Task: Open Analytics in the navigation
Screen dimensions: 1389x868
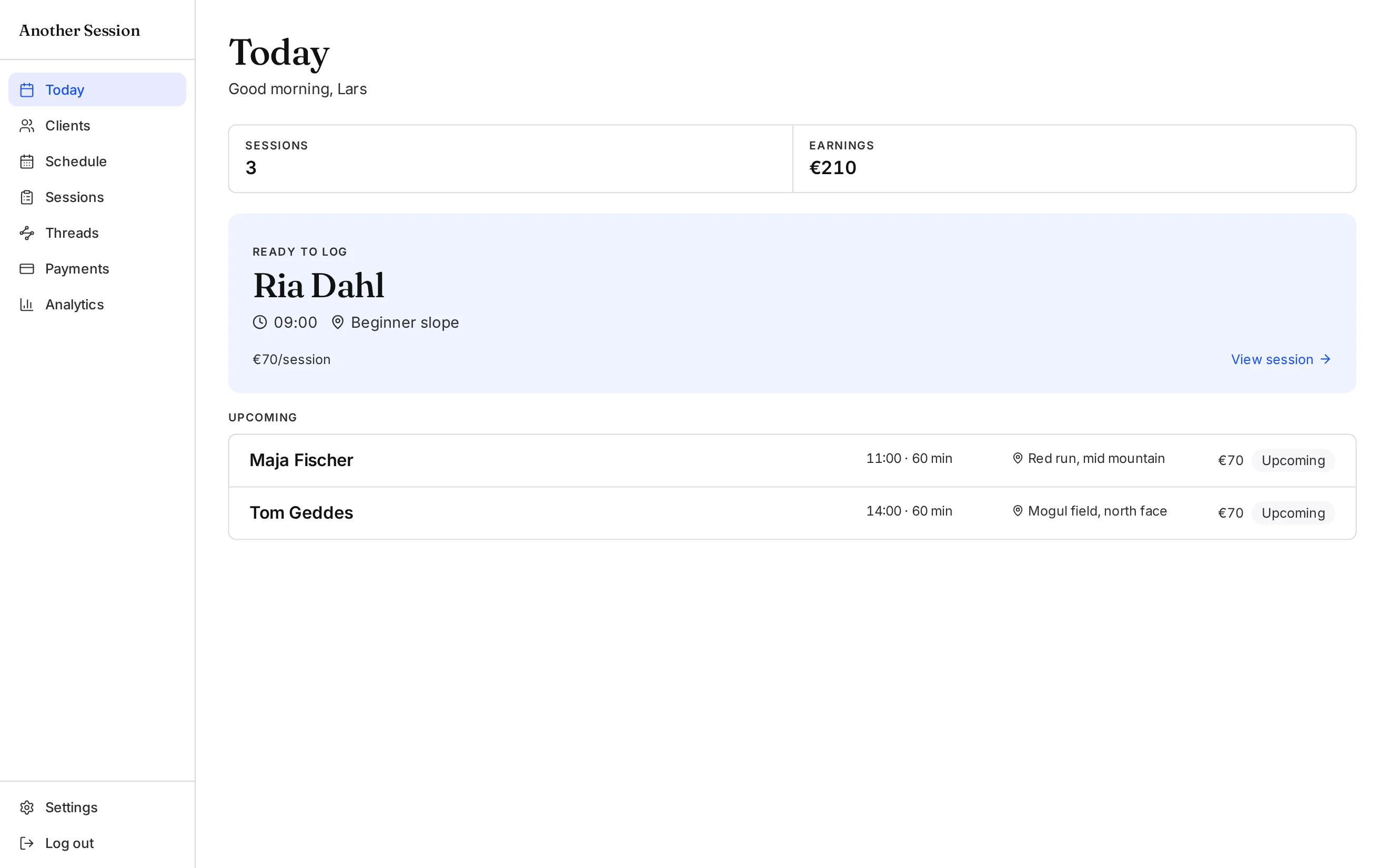Action: pos(97,304)
